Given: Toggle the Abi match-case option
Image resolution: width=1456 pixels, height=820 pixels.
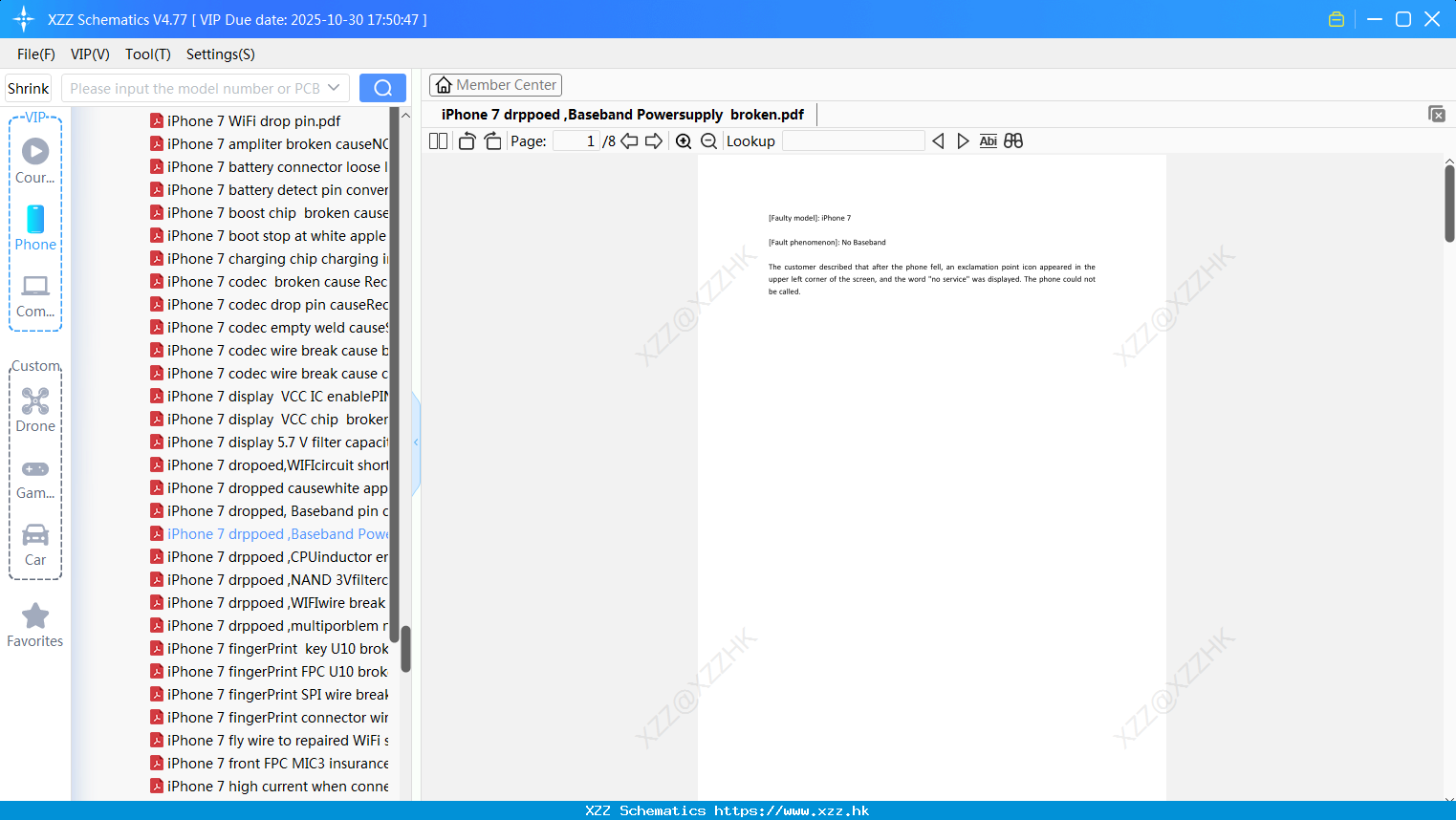Looking at the screenshot, I should (x=988, y=140).
